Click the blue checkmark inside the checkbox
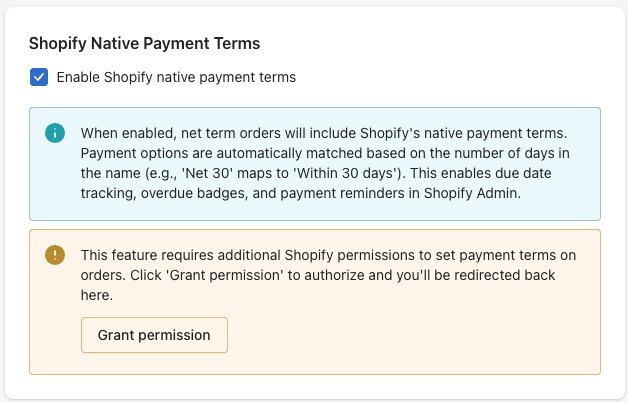Image resolution: width=628 pixels, height=402 pixels. click(38, 77)
